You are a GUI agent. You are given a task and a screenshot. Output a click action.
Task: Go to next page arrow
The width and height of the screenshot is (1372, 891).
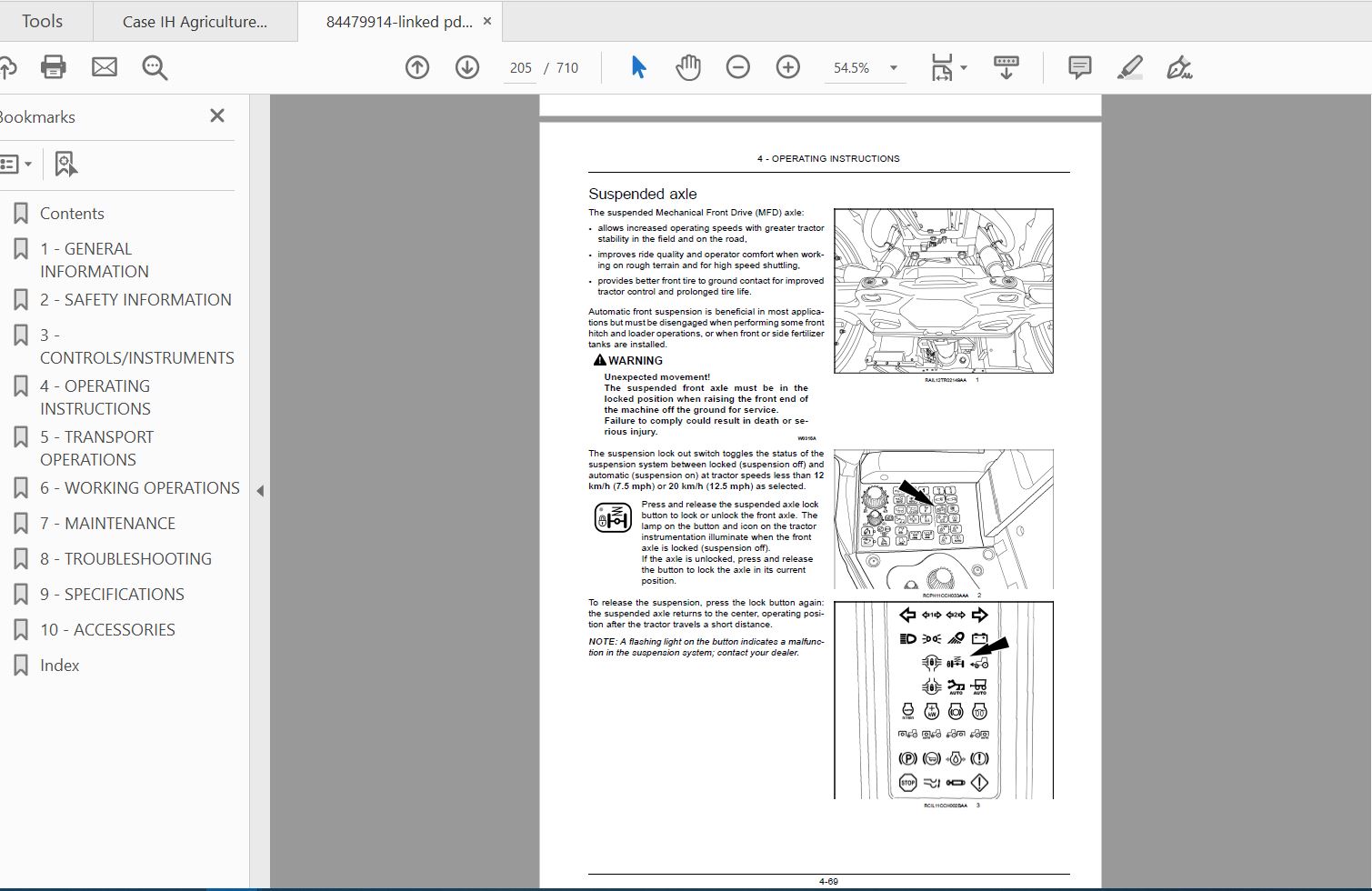tap(467, 67)
